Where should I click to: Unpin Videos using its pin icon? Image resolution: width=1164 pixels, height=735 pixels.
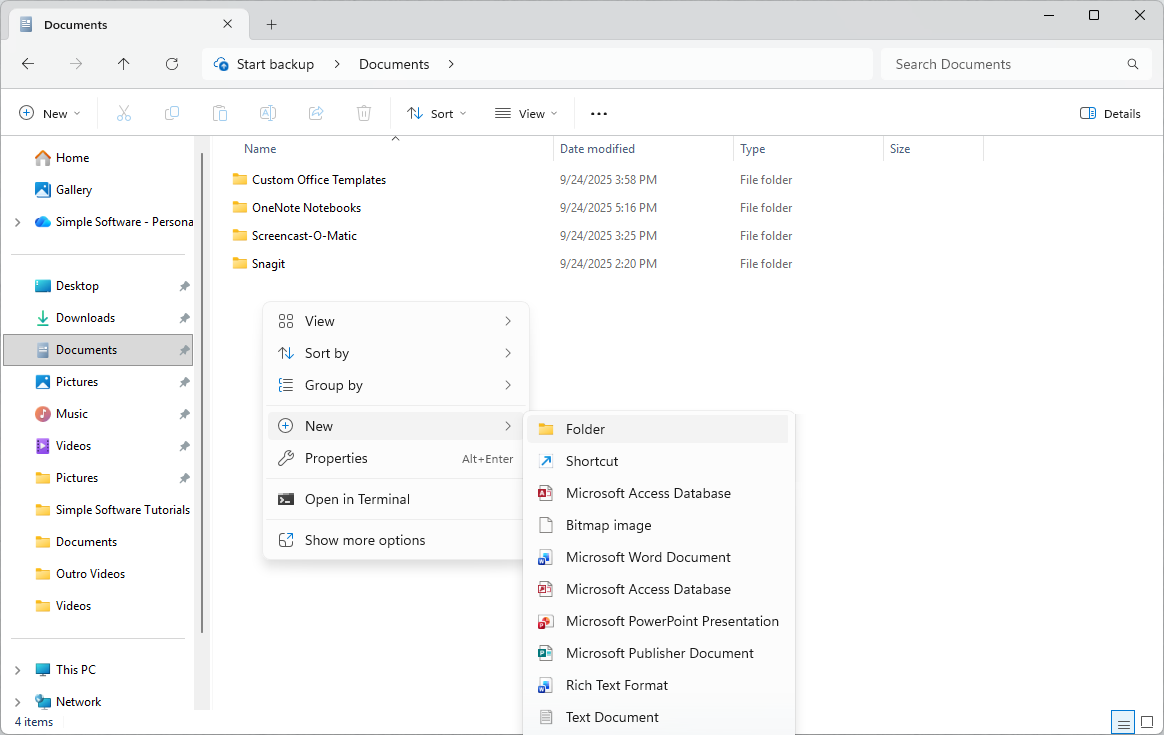click(184, 446)
